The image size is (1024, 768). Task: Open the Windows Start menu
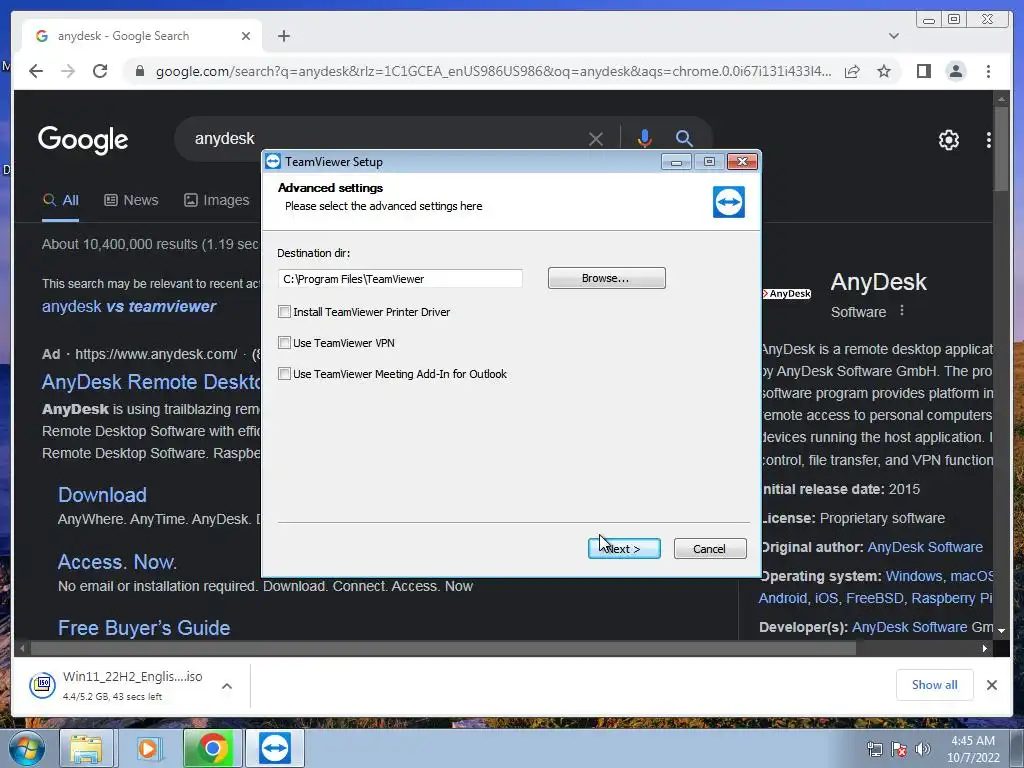26,748
